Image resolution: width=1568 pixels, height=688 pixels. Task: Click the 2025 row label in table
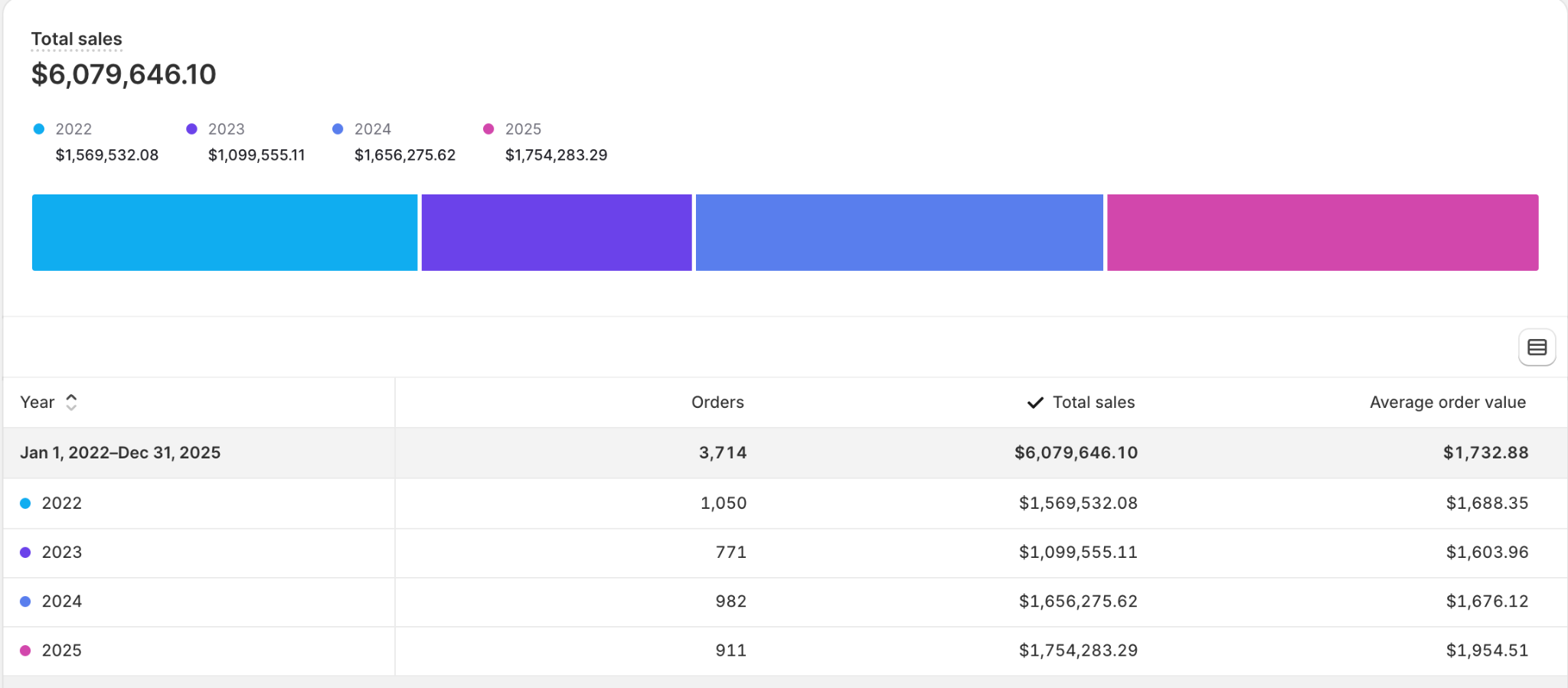click(x=62, y=651)
